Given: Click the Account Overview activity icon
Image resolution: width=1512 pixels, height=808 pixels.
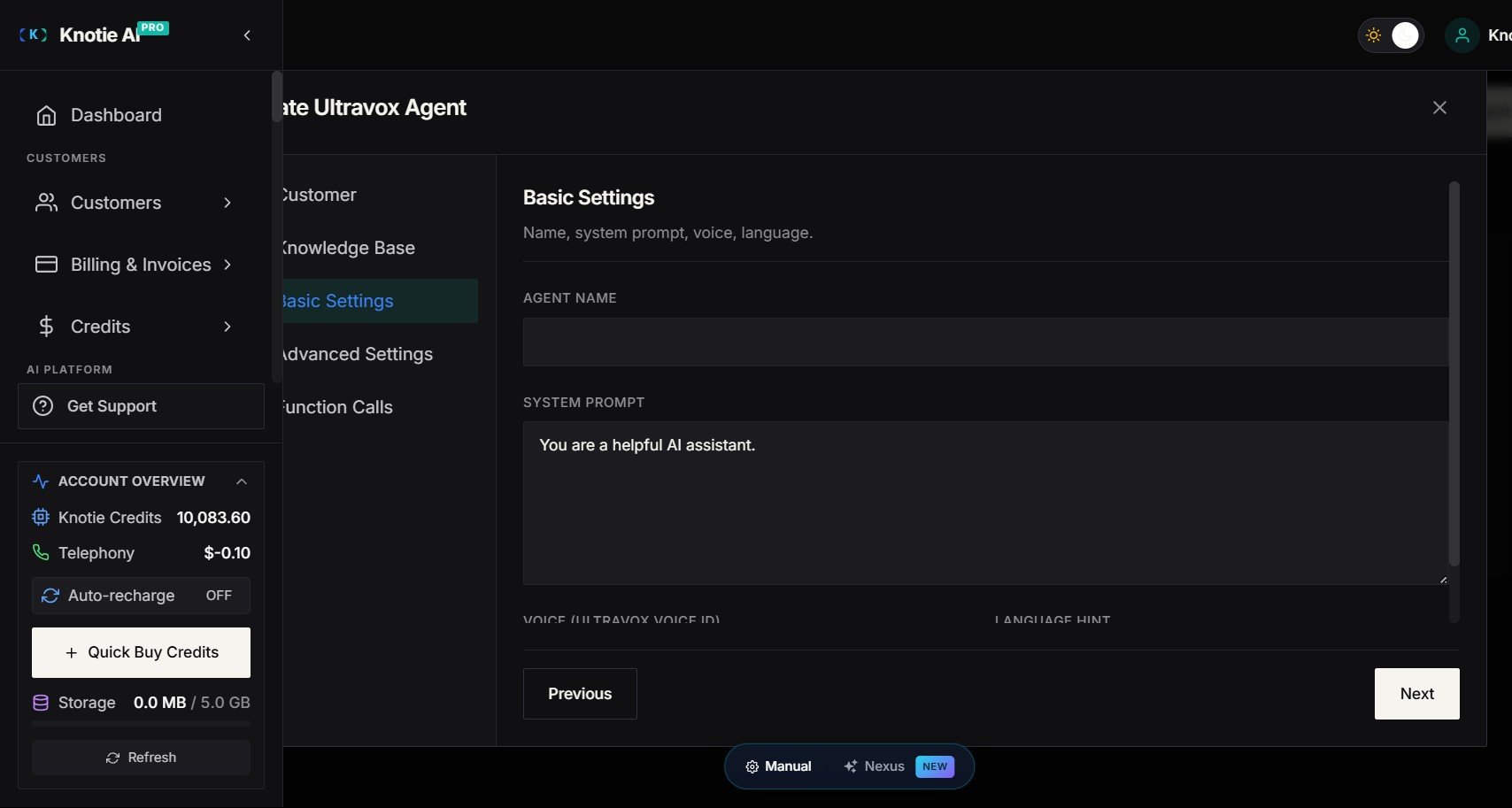Looking at the screenshot, I should coord(41,481).
